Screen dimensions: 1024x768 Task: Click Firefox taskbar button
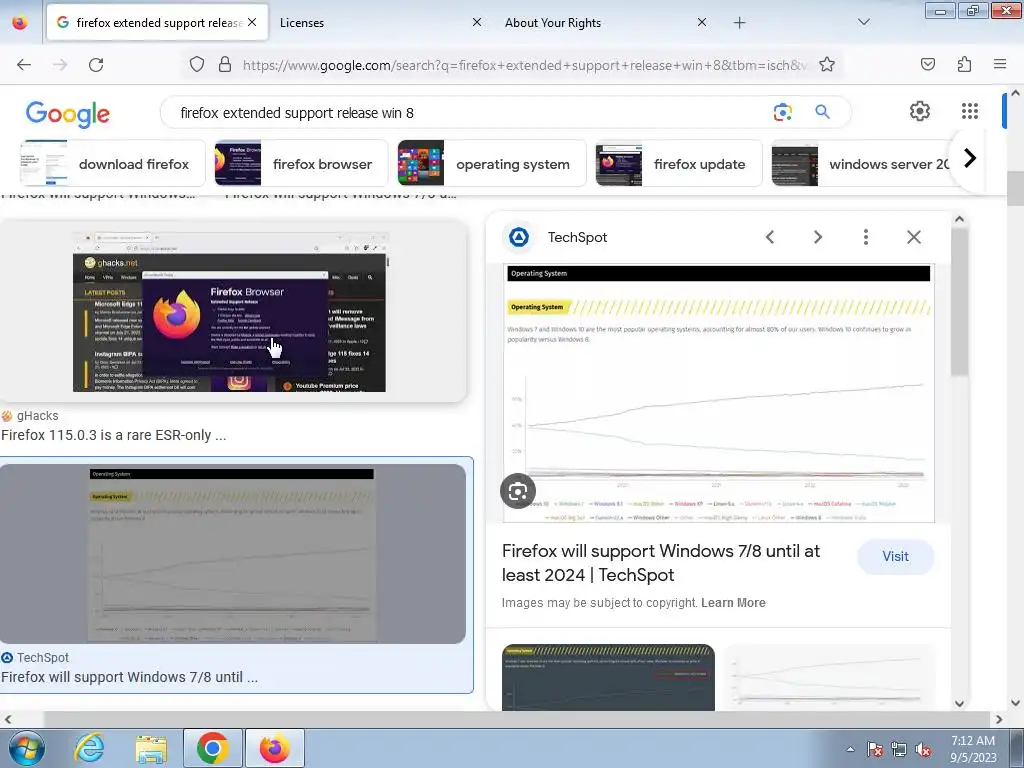pos(274,748)
